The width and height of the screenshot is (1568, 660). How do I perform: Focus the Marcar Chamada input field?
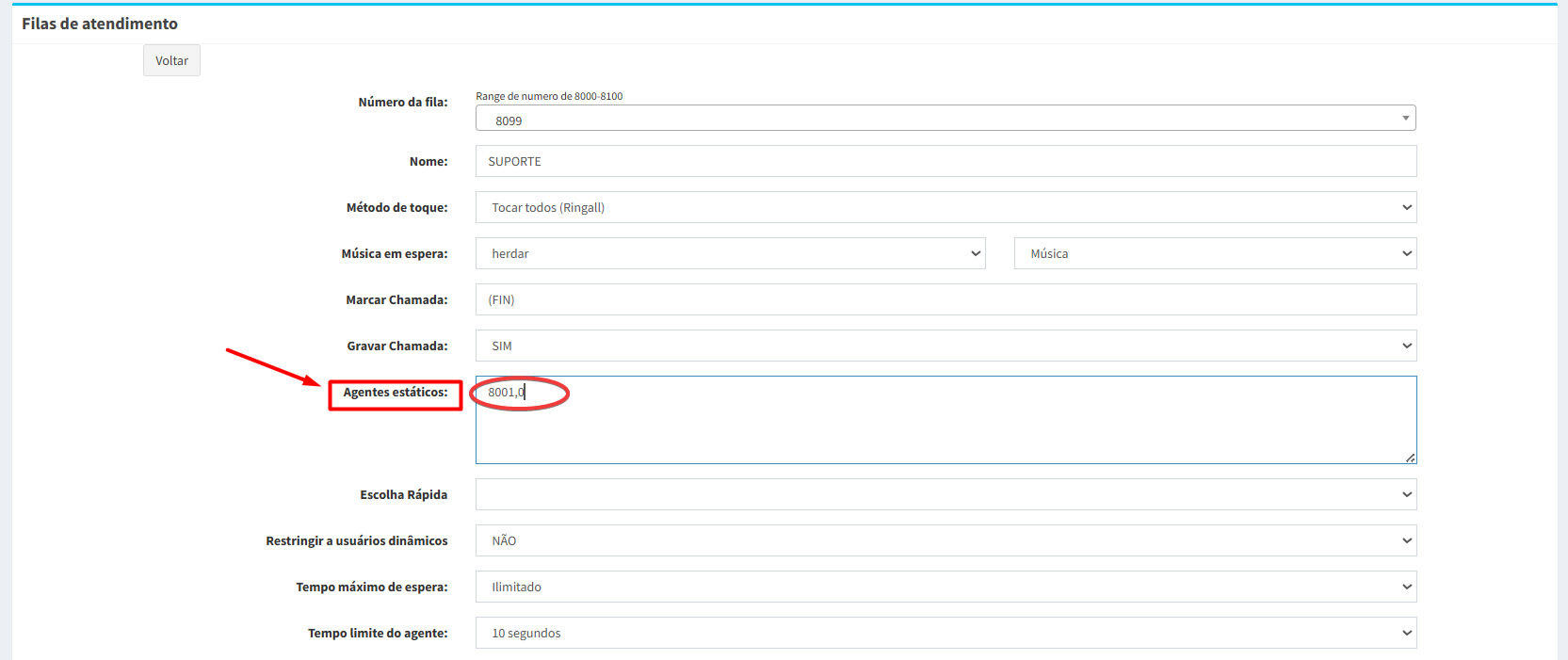[x=945, y=299]
